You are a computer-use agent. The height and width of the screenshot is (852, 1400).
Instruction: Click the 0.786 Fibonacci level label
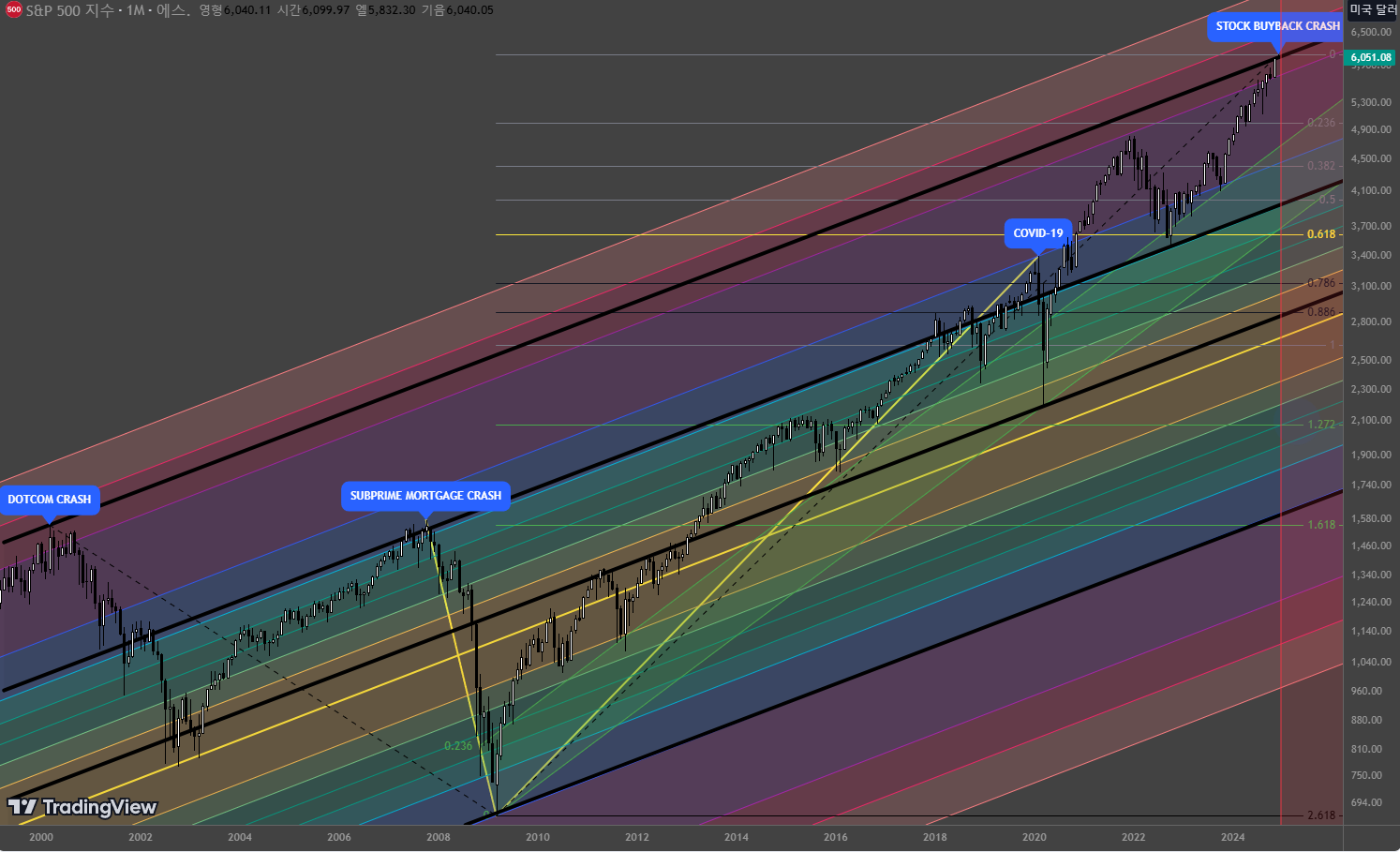pyautogui.click(x=1321, y=283)
